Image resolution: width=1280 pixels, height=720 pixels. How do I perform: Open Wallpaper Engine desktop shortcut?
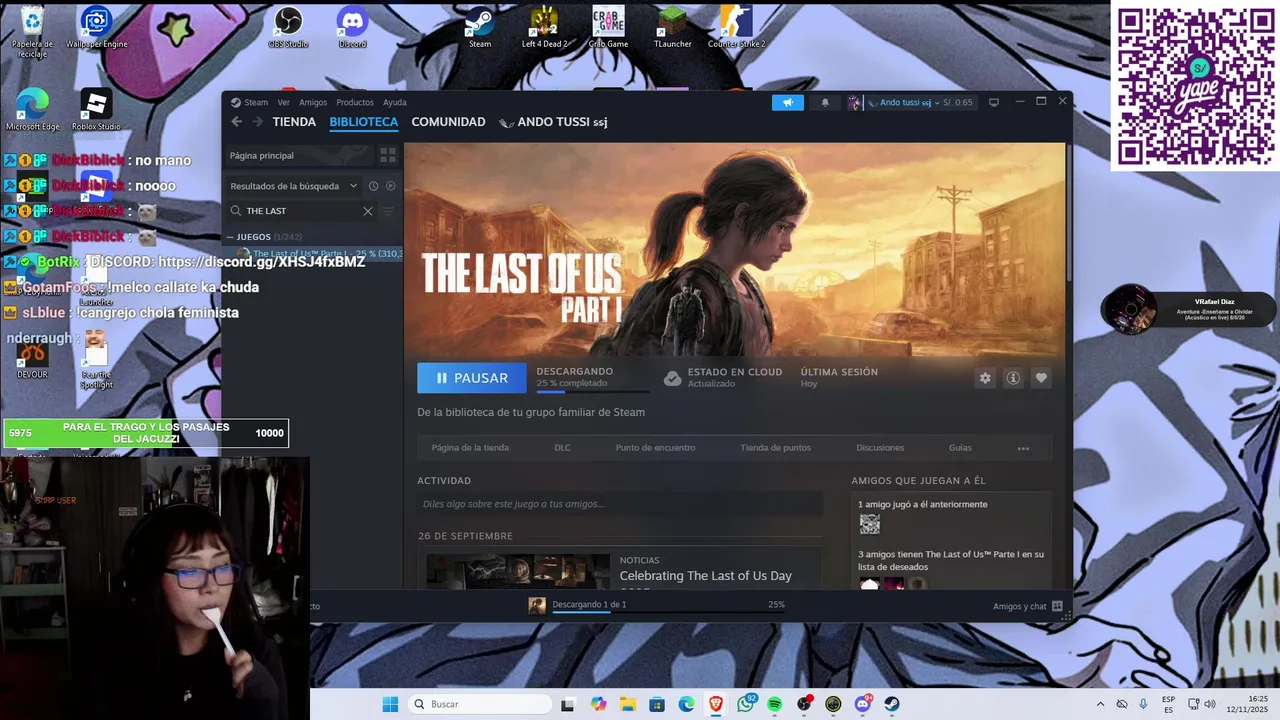tap(96, 27)
